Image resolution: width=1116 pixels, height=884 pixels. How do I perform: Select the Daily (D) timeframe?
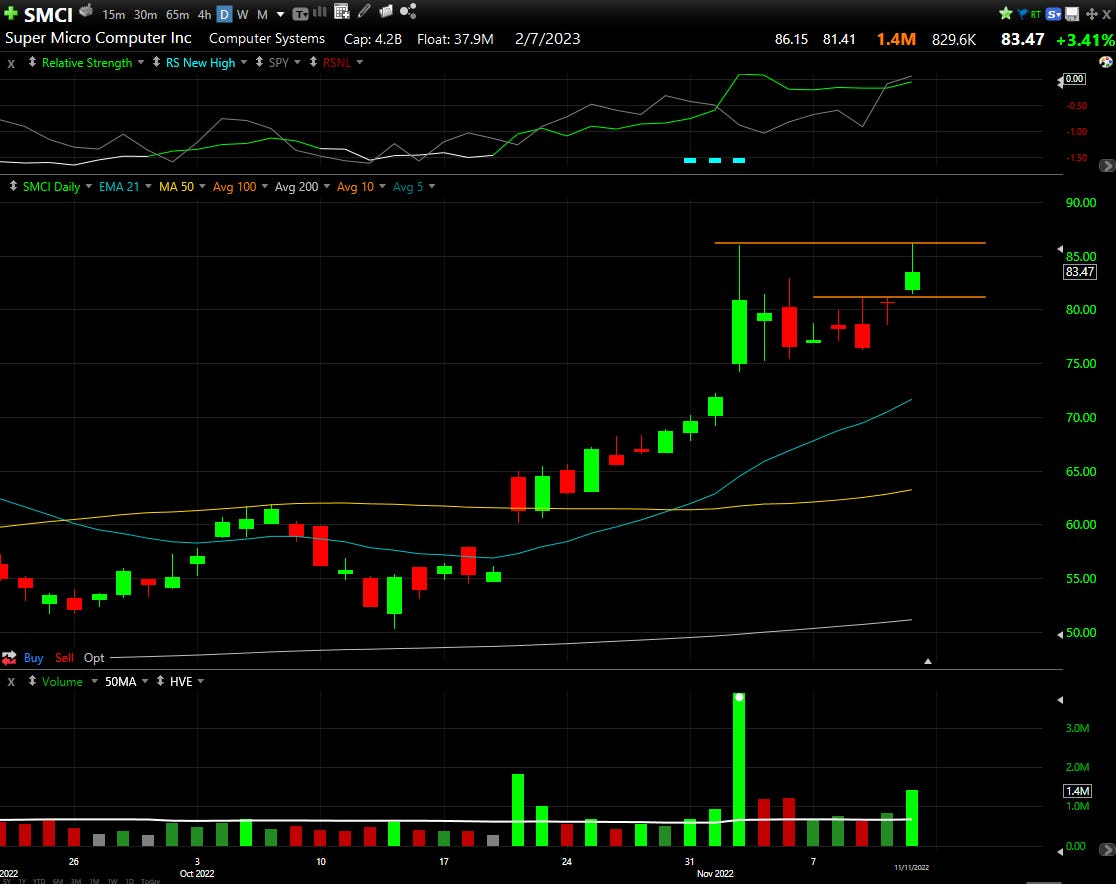(224, 14)
